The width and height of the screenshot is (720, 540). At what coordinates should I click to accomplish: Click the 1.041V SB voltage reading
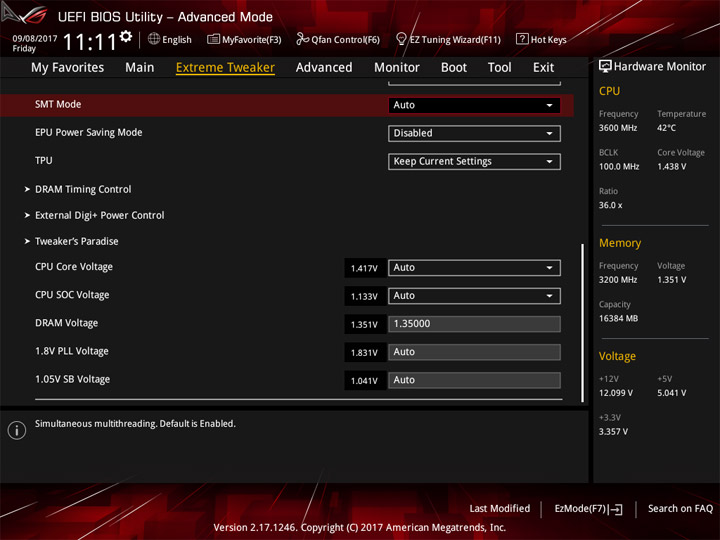pyautogui.click(x=365, y=381)
